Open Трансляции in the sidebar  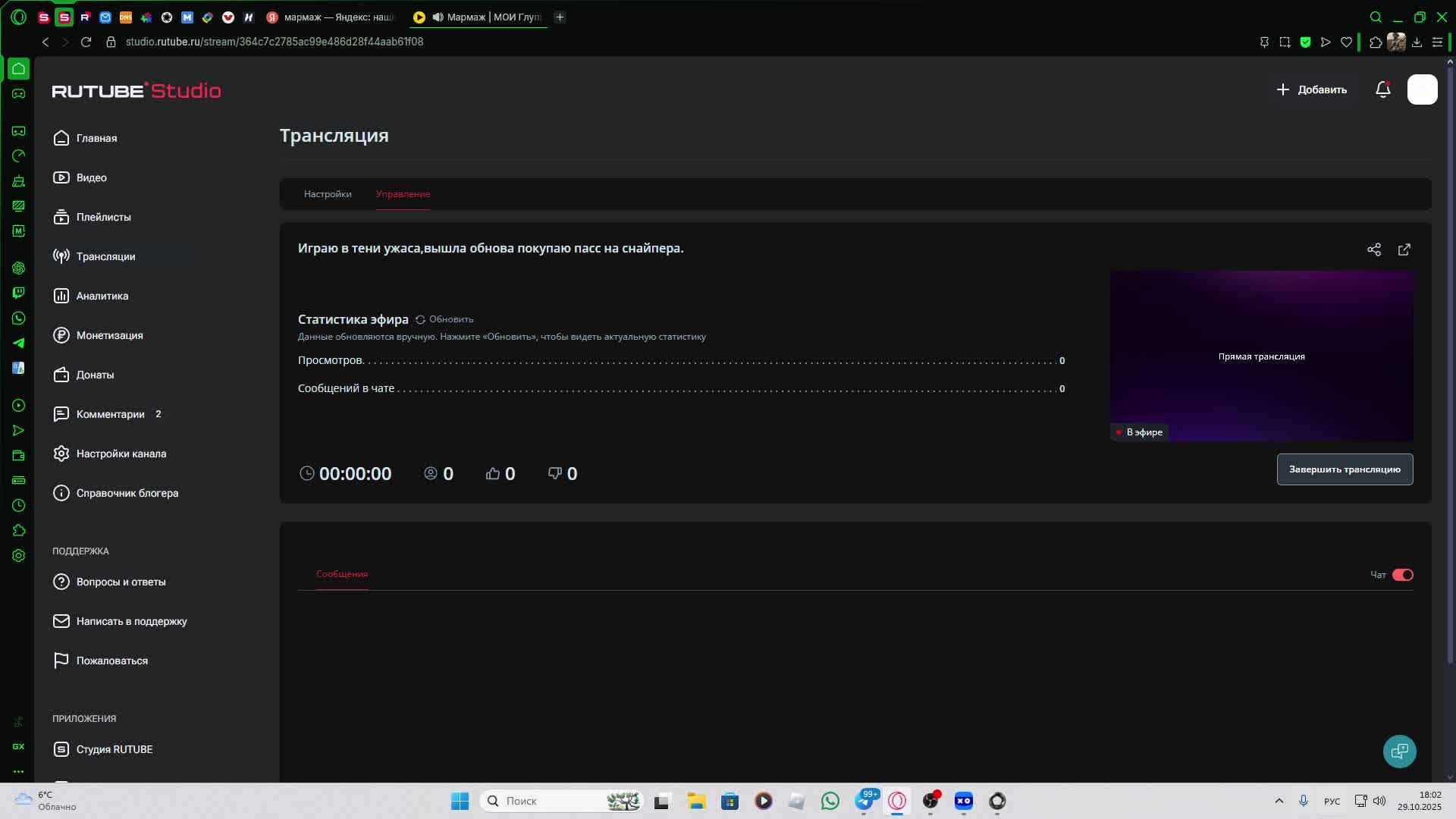click(x=105, y=256)
